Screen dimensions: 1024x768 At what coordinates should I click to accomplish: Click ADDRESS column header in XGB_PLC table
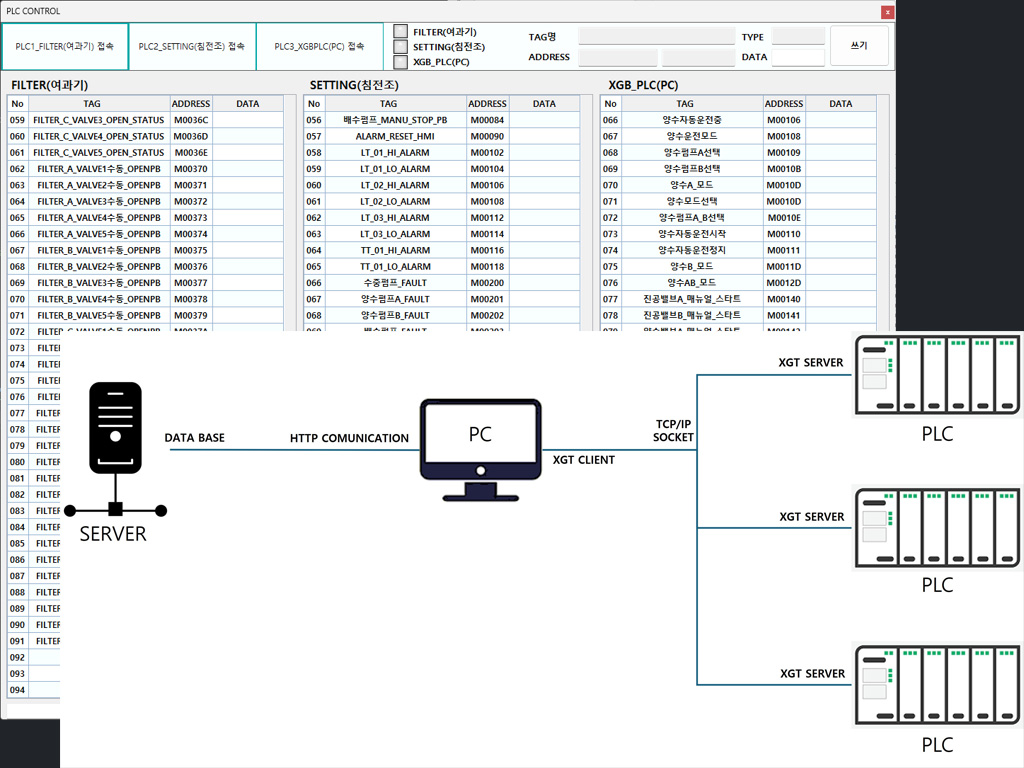coord(784,104)
